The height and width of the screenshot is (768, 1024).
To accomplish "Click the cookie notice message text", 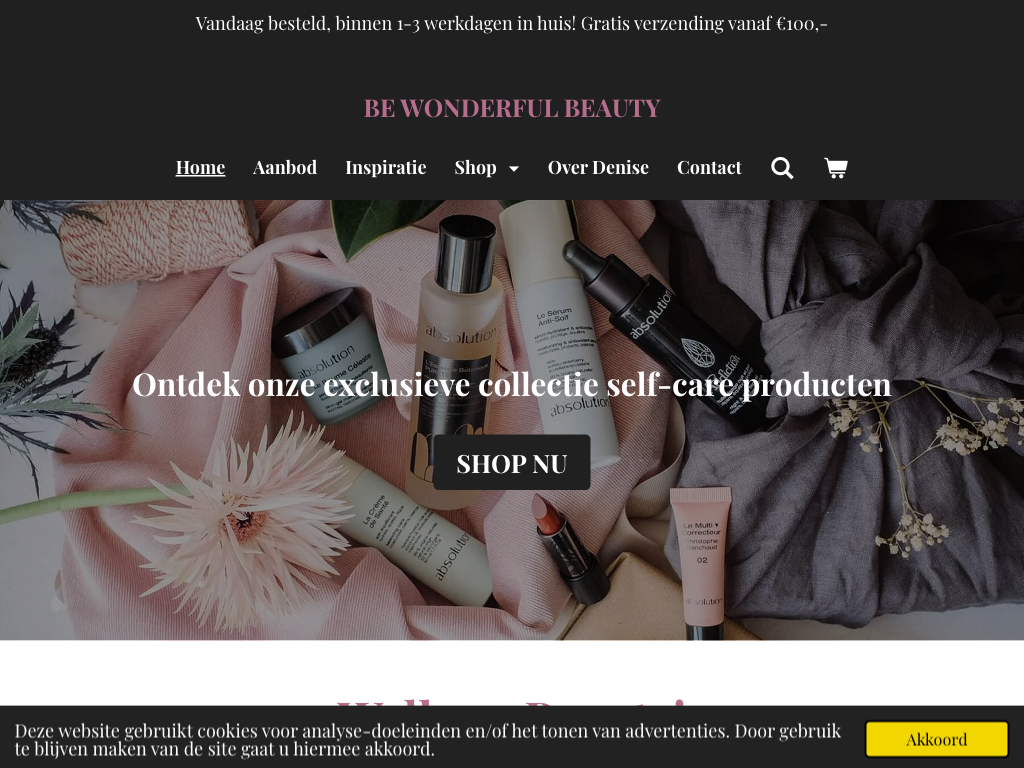I will click(428, 739).
